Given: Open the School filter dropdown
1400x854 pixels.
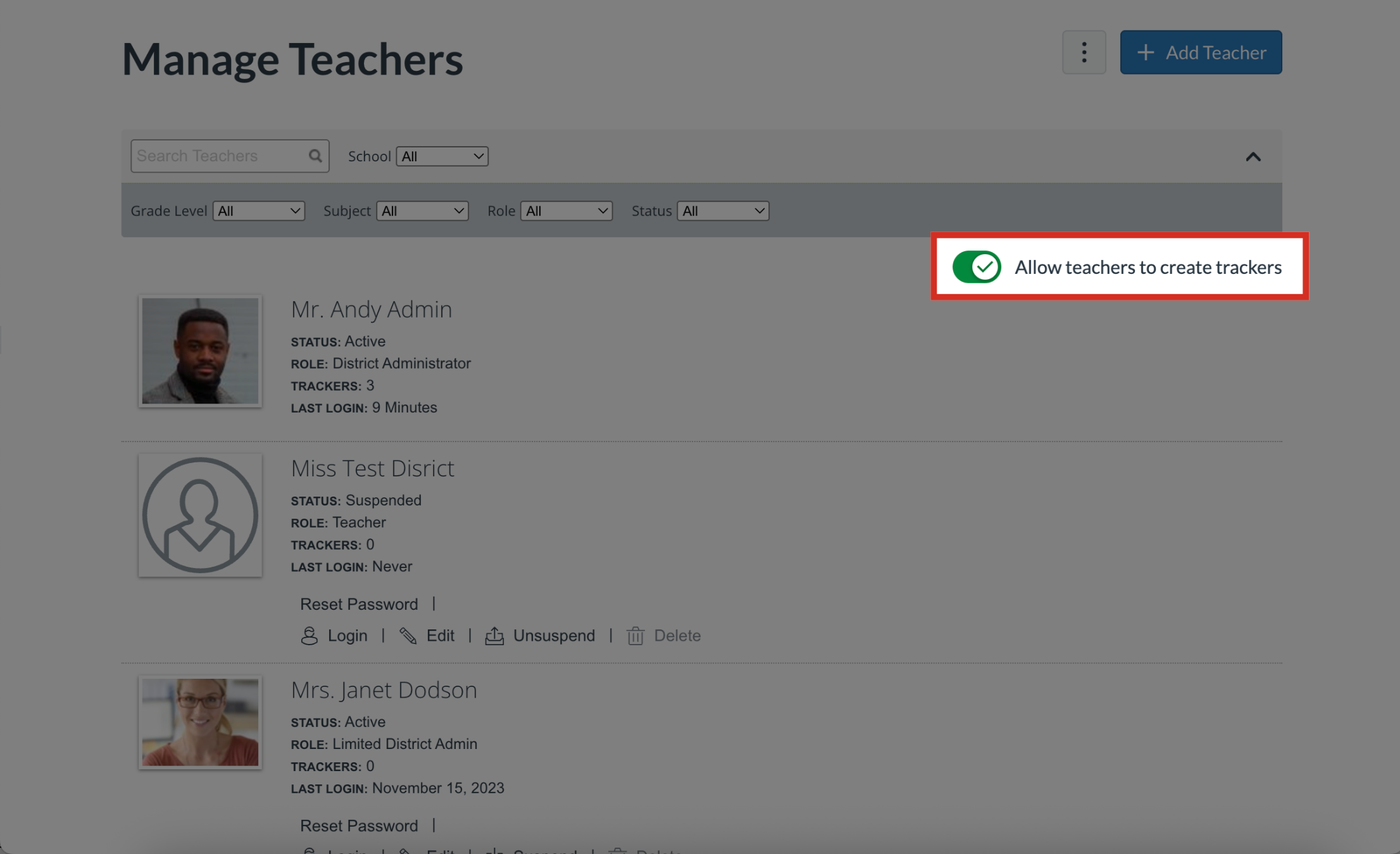Looking at the screenshot, I should [x=442, y=156].
